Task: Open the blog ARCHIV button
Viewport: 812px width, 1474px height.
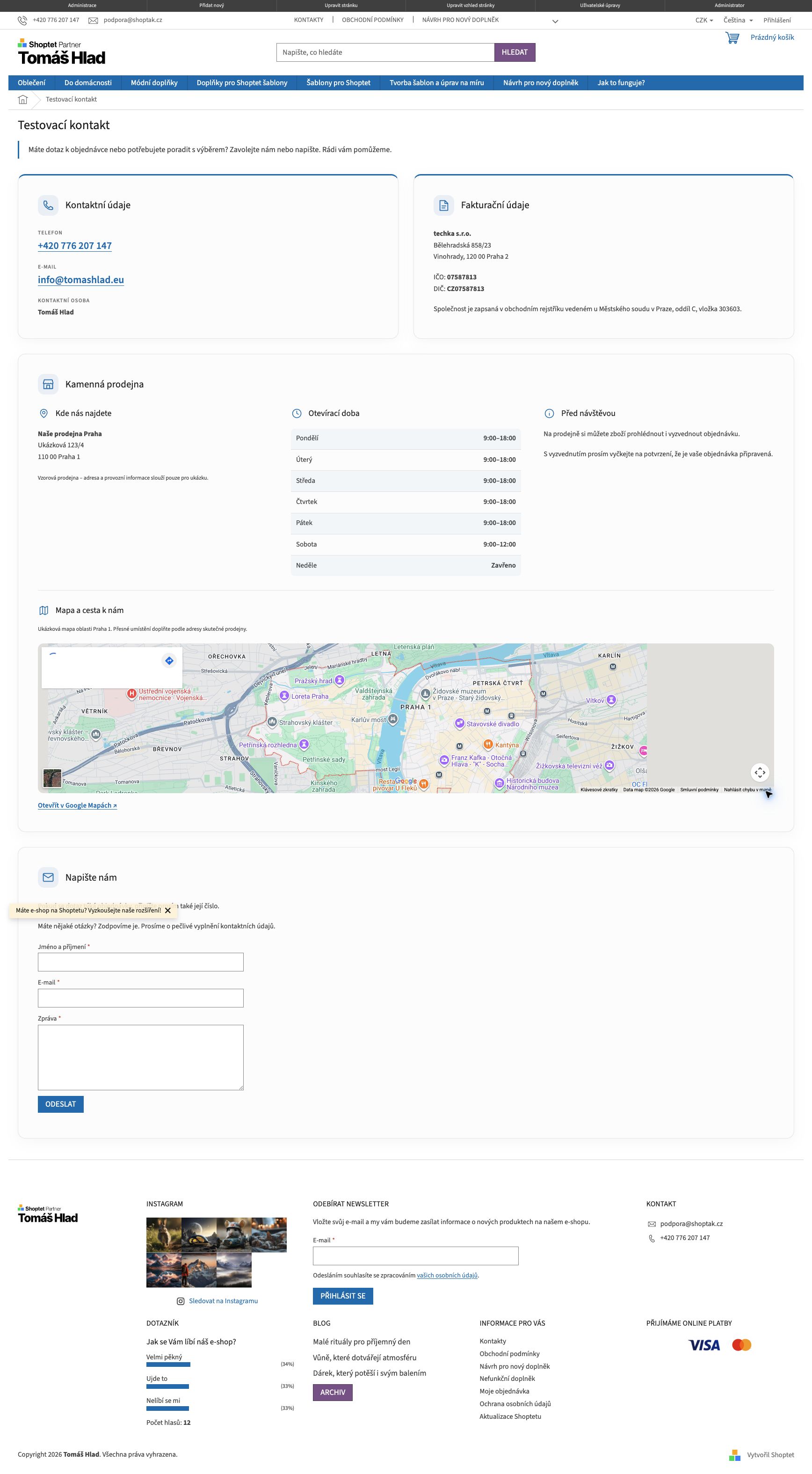Action: coord(333,1392)
